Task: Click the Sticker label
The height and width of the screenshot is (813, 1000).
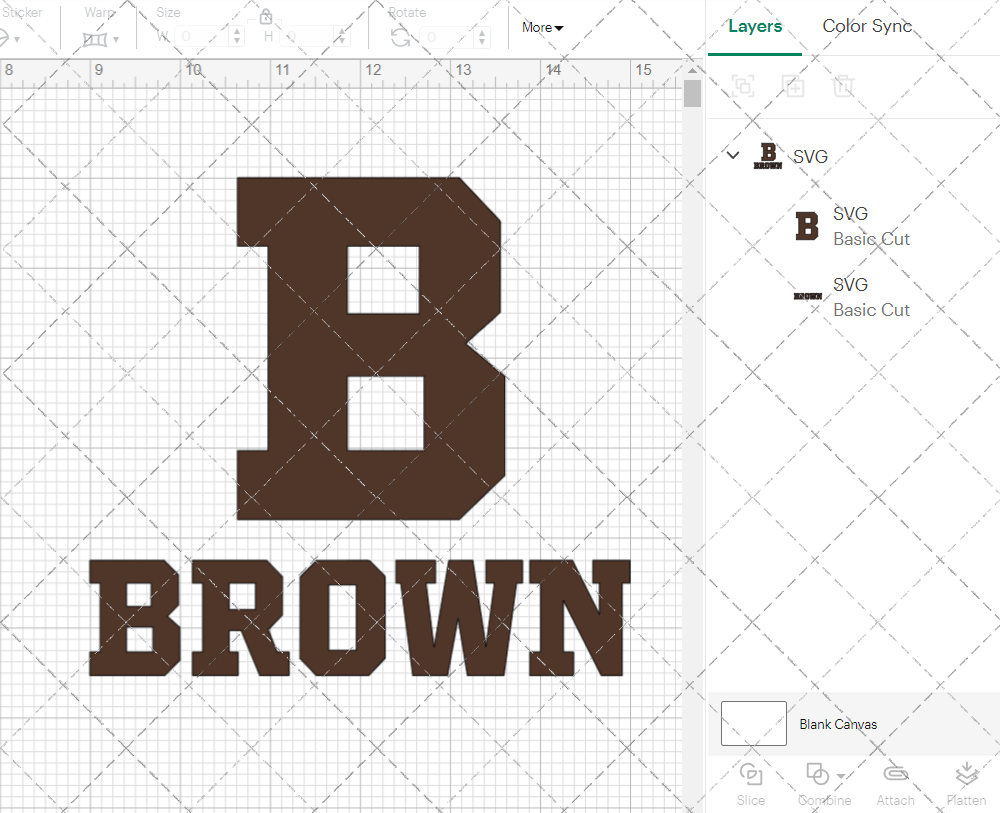Action: point(23,12)
